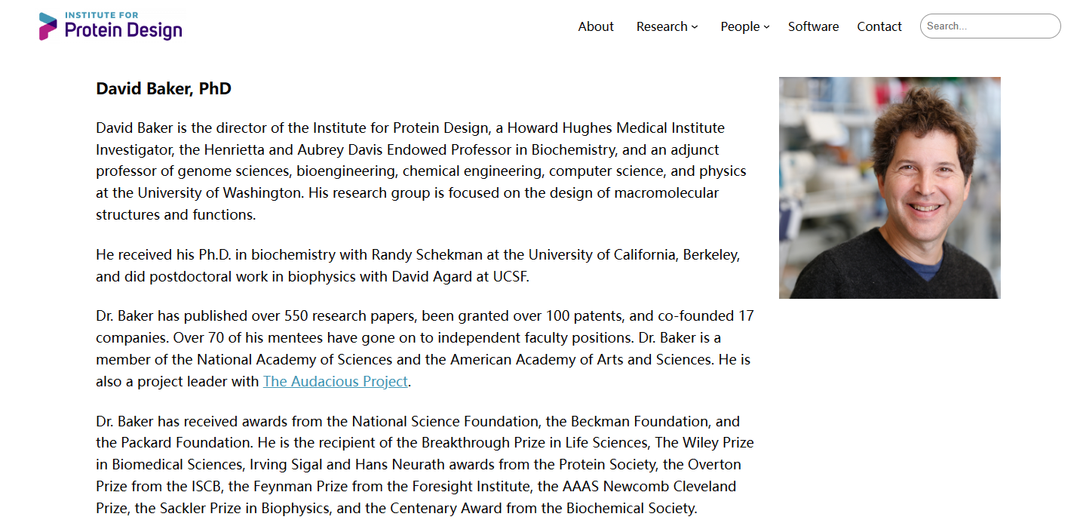Click paragraph starting "Dr. Baker has received awards"
The height and width of the screenshot is (529, 1080).
click(x=425, y=464)
